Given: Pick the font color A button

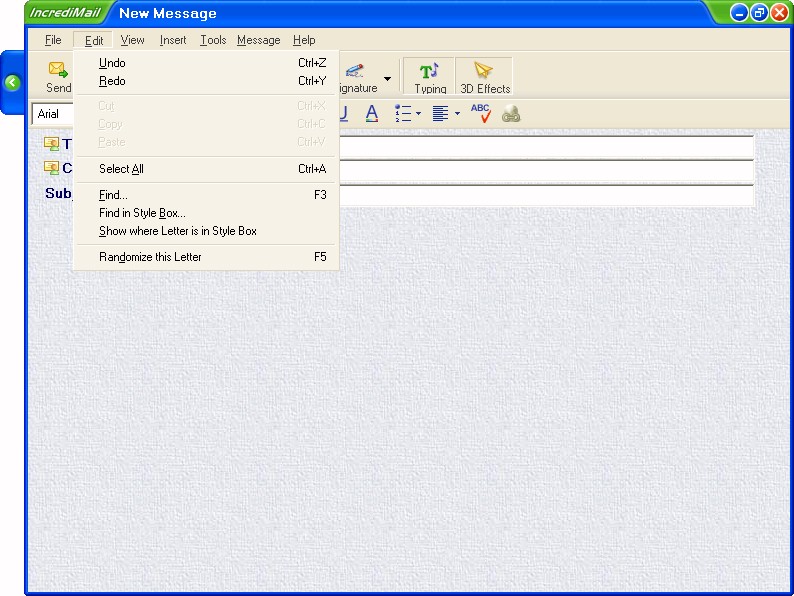Looking at the screenshot, I should tap(371, 114).
